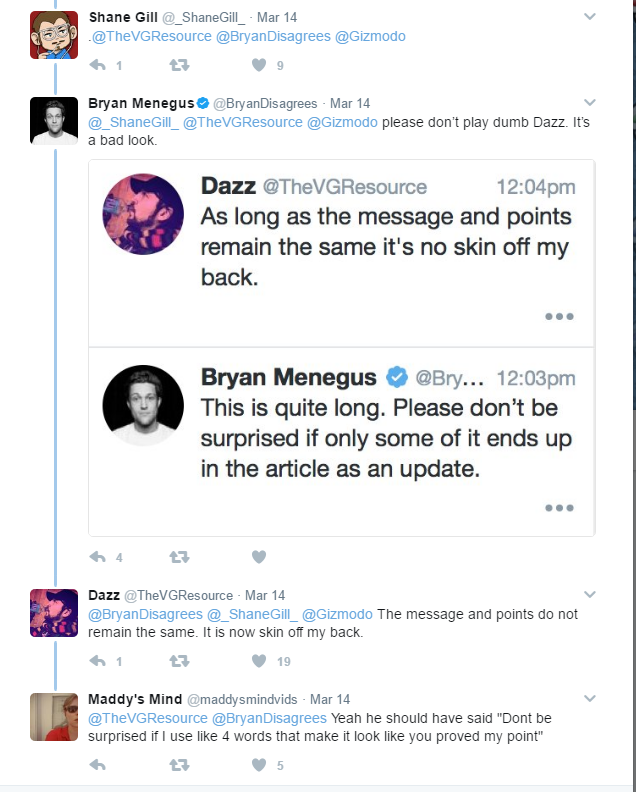Open the @Gizmodo mention in Shane Gill's tweet

tap(370, 36)
